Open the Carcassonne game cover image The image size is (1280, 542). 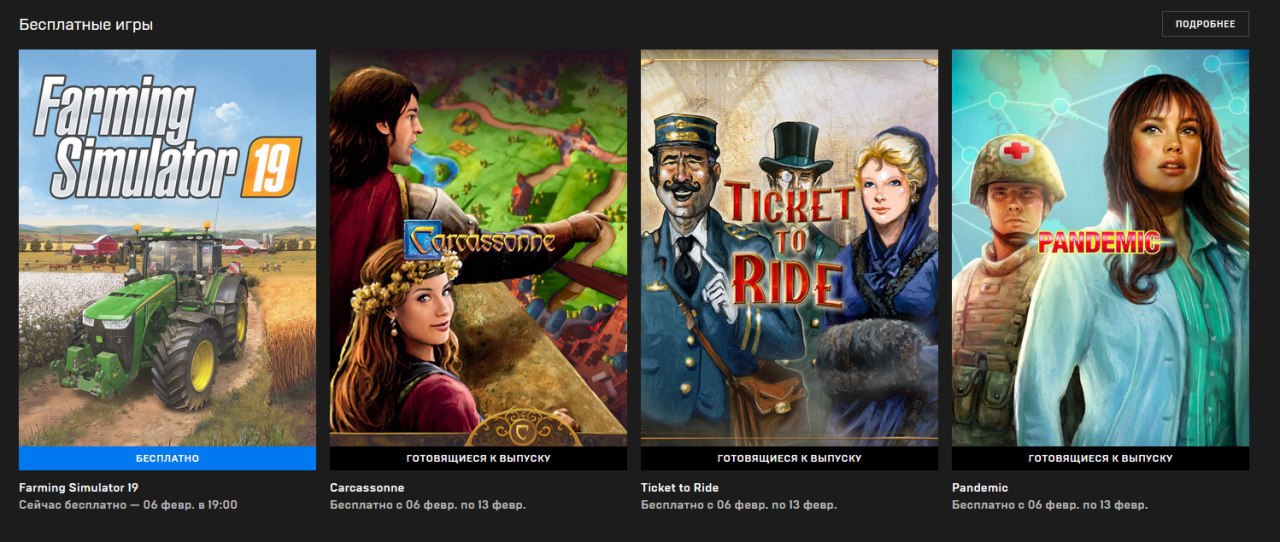pos(478,248)
